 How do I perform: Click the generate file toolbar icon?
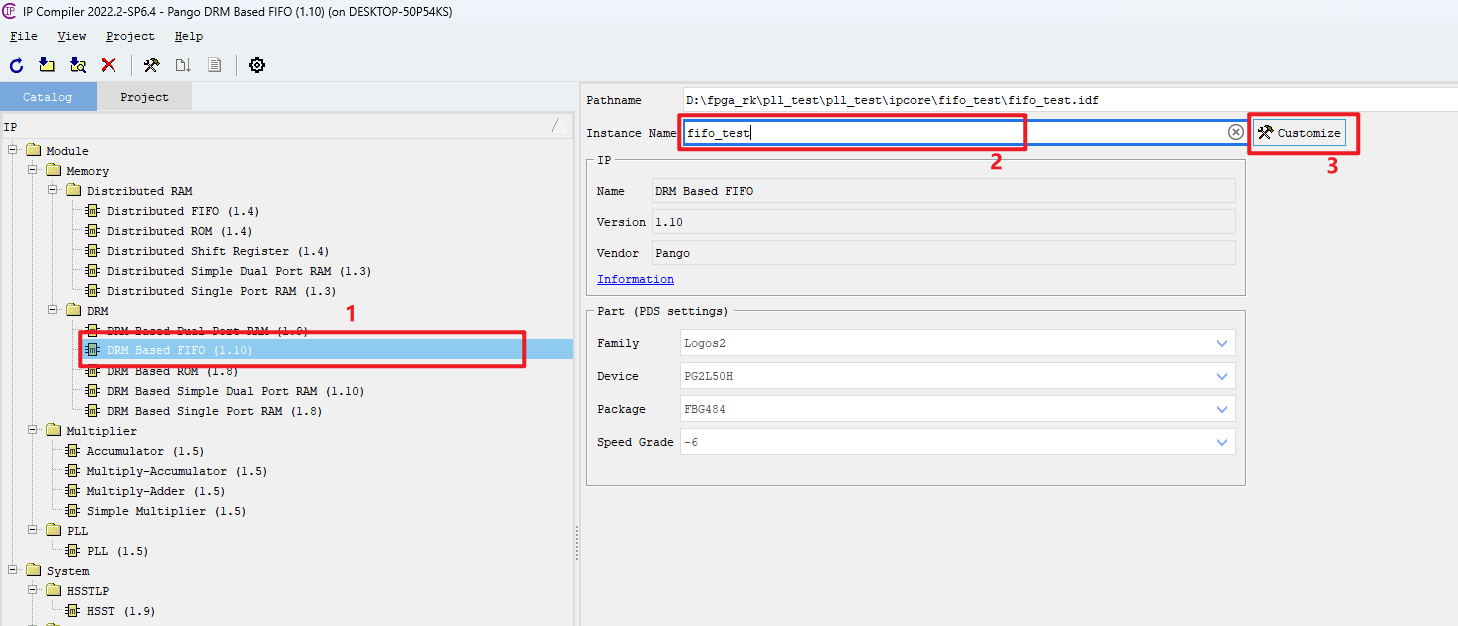click(183, 65)
